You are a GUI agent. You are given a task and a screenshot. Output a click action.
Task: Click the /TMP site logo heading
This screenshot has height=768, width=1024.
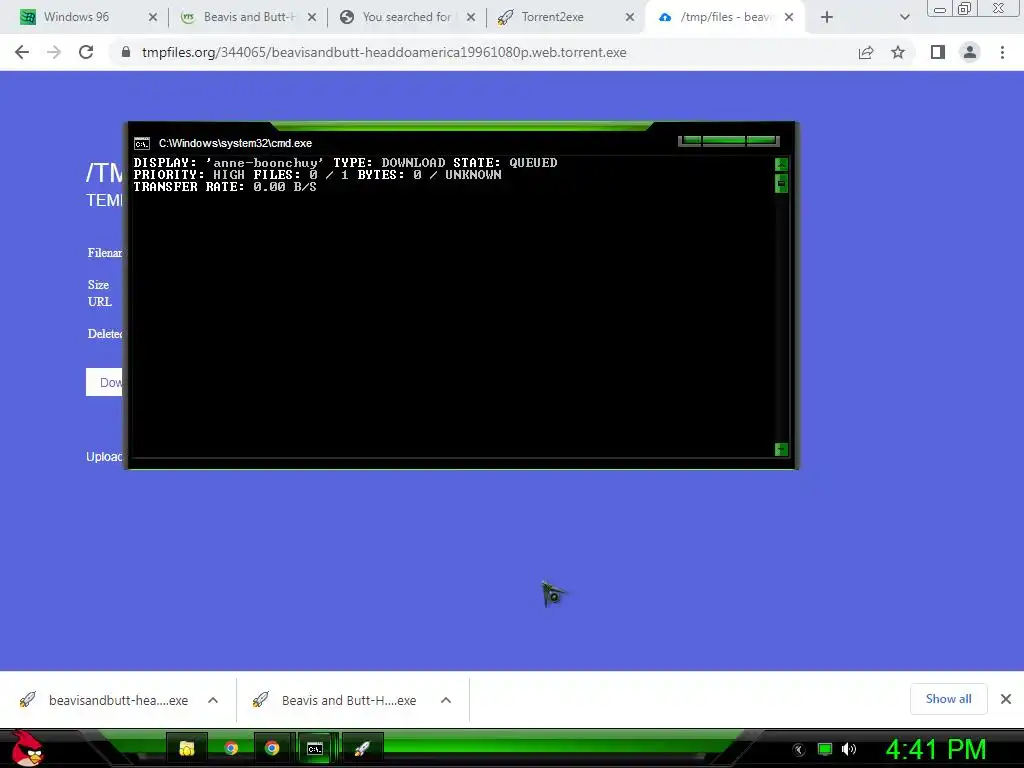(104, 172)
